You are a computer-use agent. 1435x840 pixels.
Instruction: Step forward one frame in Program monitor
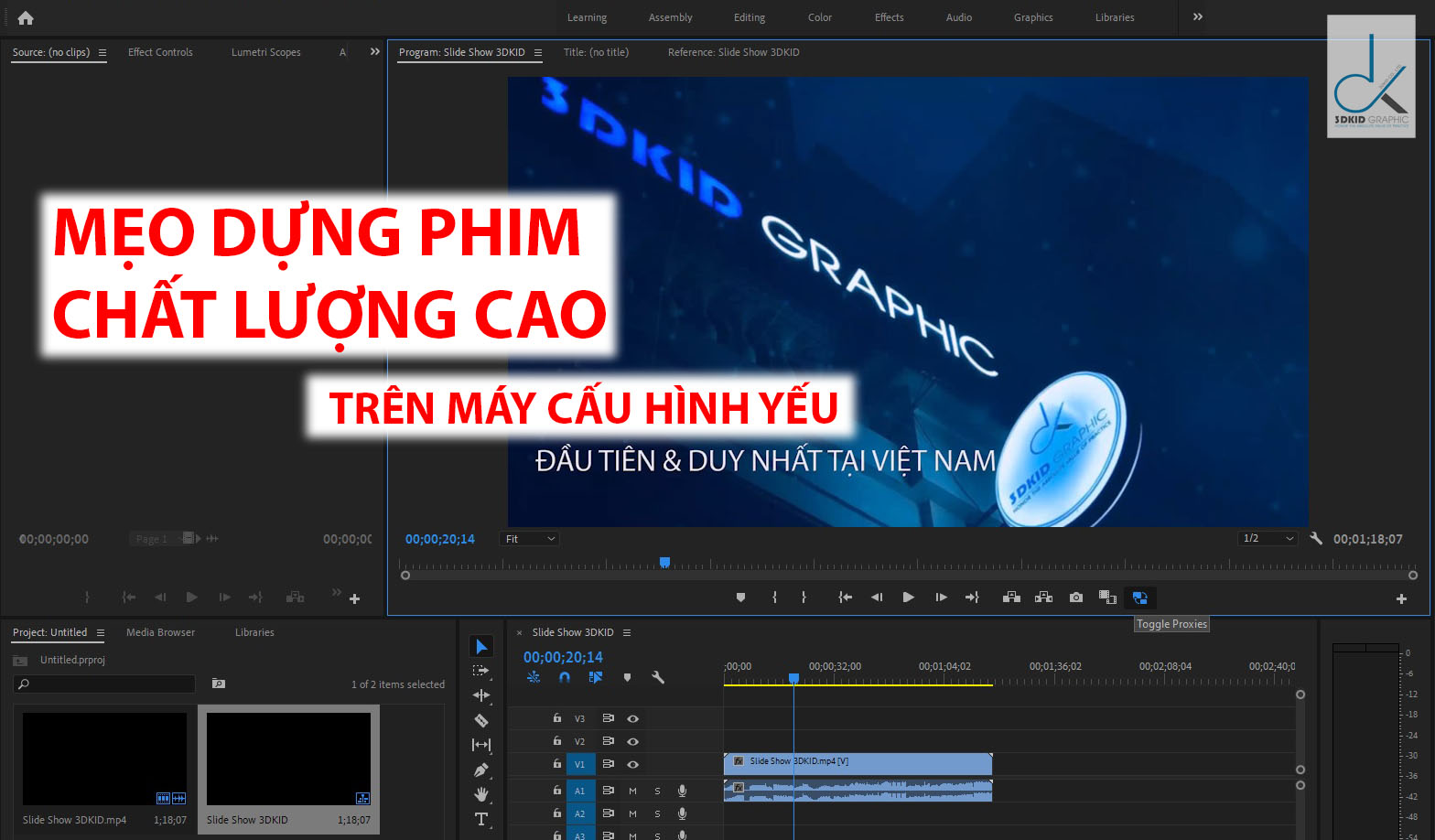tap(941, 598)
